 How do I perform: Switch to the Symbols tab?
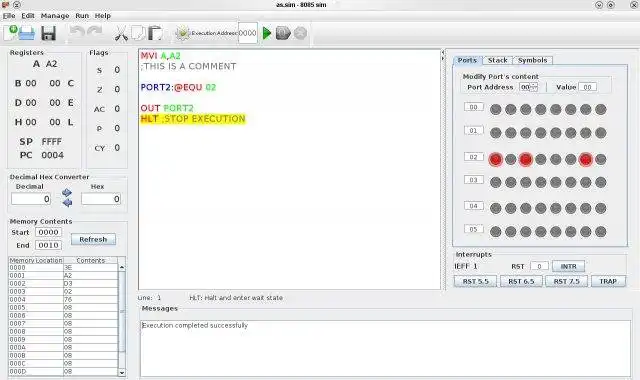[533, 60]
